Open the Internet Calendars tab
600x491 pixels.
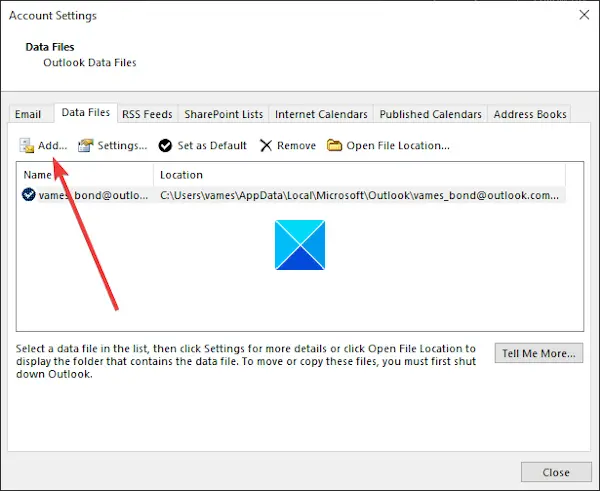(321, 114)
